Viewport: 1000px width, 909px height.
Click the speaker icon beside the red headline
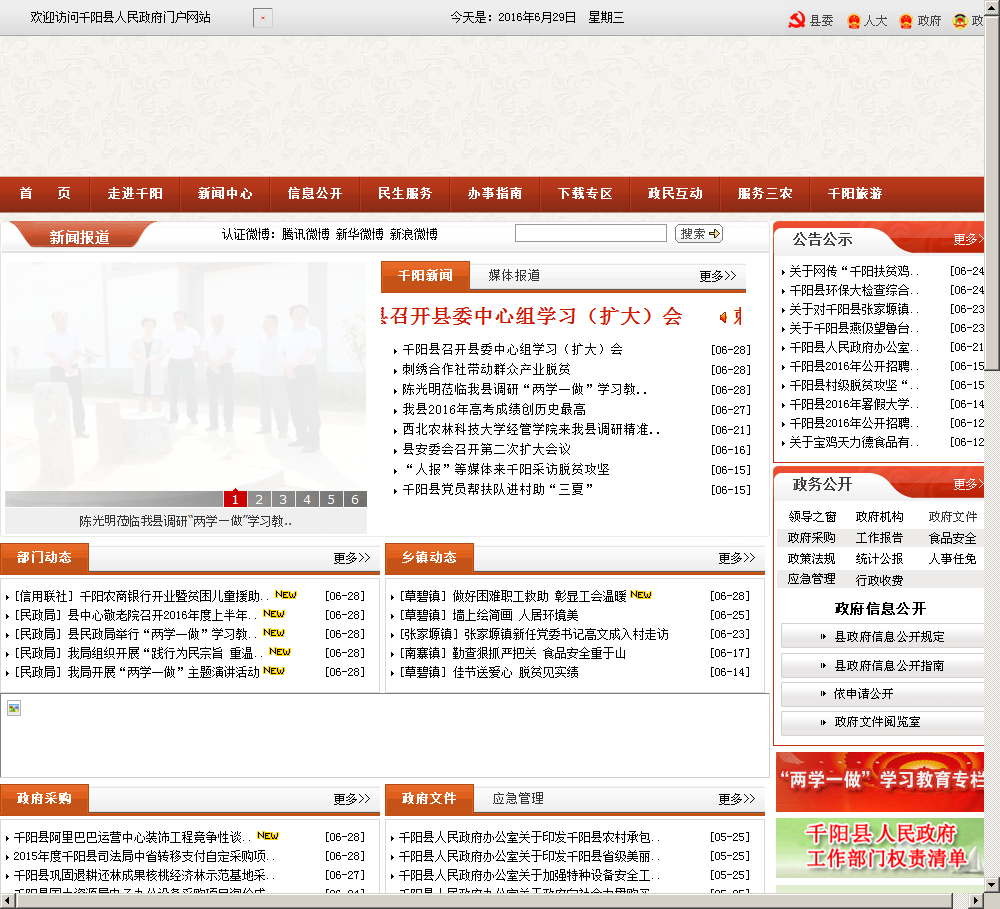pos(723,317)
